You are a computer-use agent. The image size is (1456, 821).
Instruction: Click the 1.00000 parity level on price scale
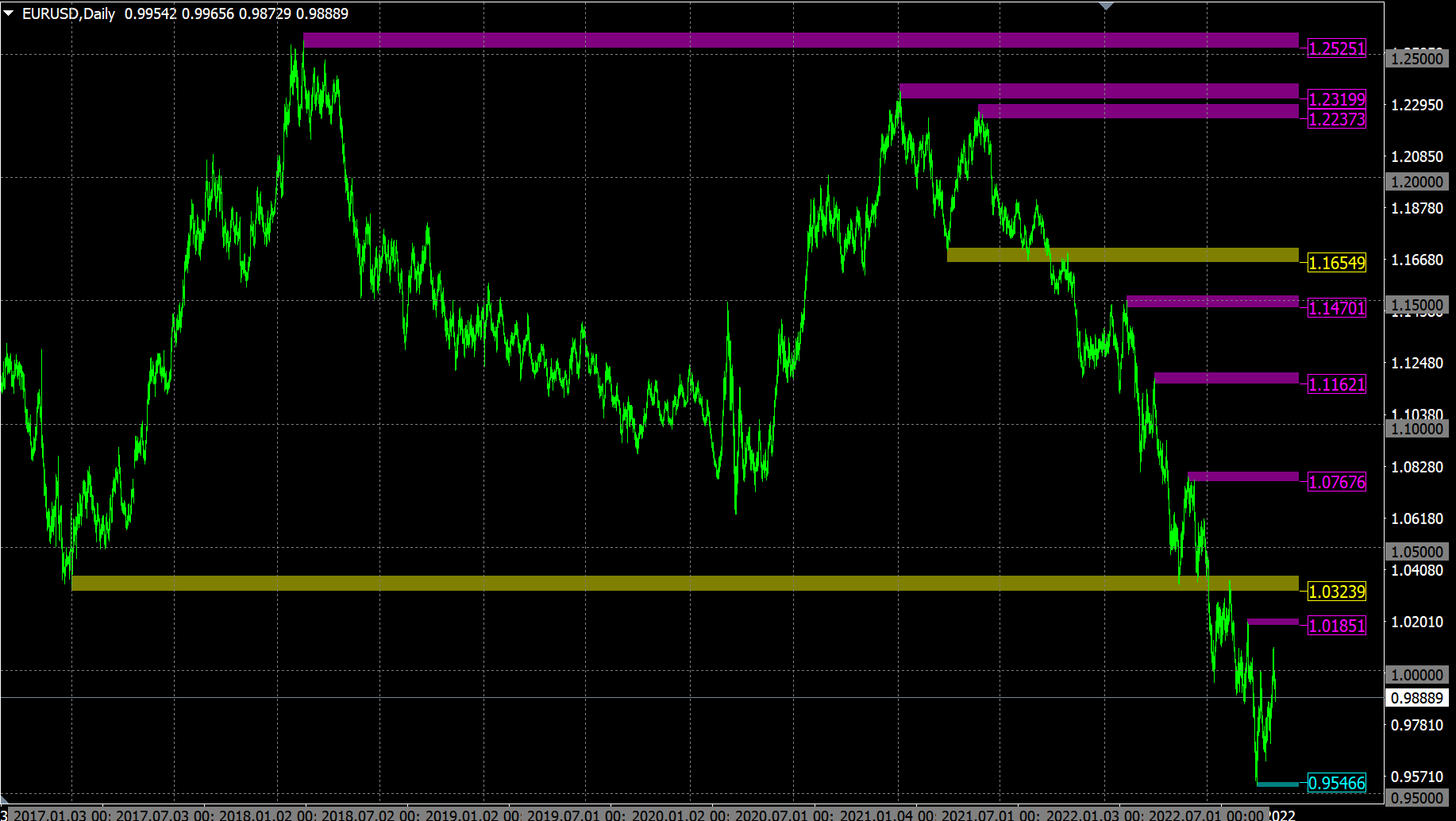(x=1417, y=675)
